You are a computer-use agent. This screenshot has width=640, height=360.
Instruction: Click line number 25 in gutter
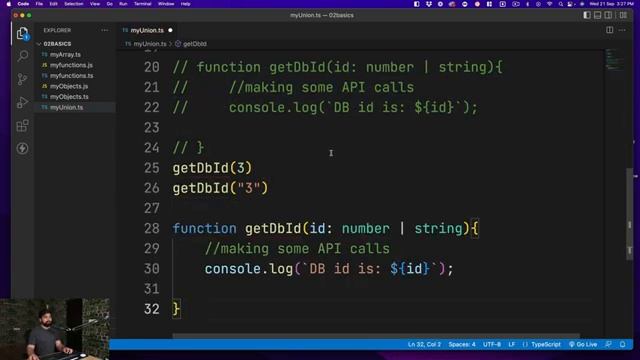click(151, 168)
